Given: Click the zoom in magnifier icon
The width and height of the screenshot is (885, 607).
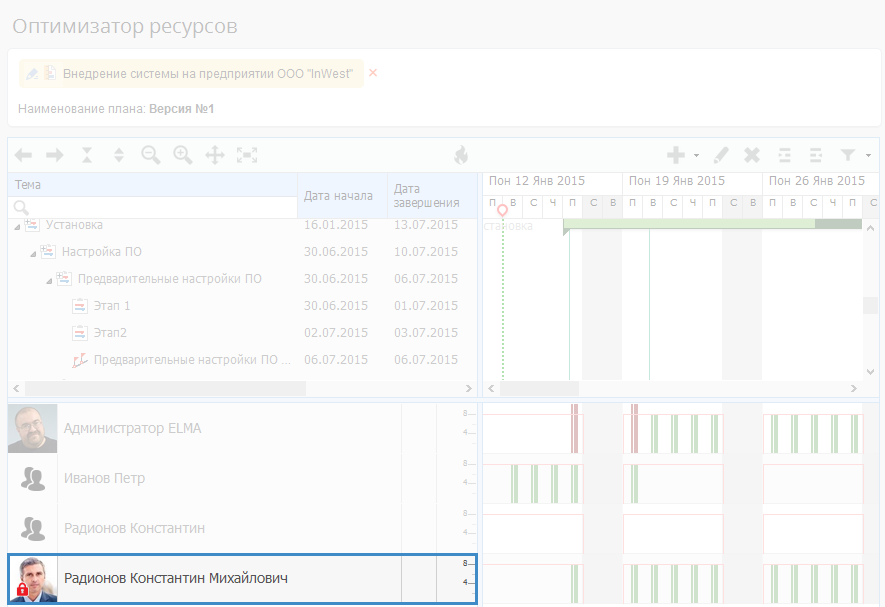Looking at the screenshot, I should point(182,155).
